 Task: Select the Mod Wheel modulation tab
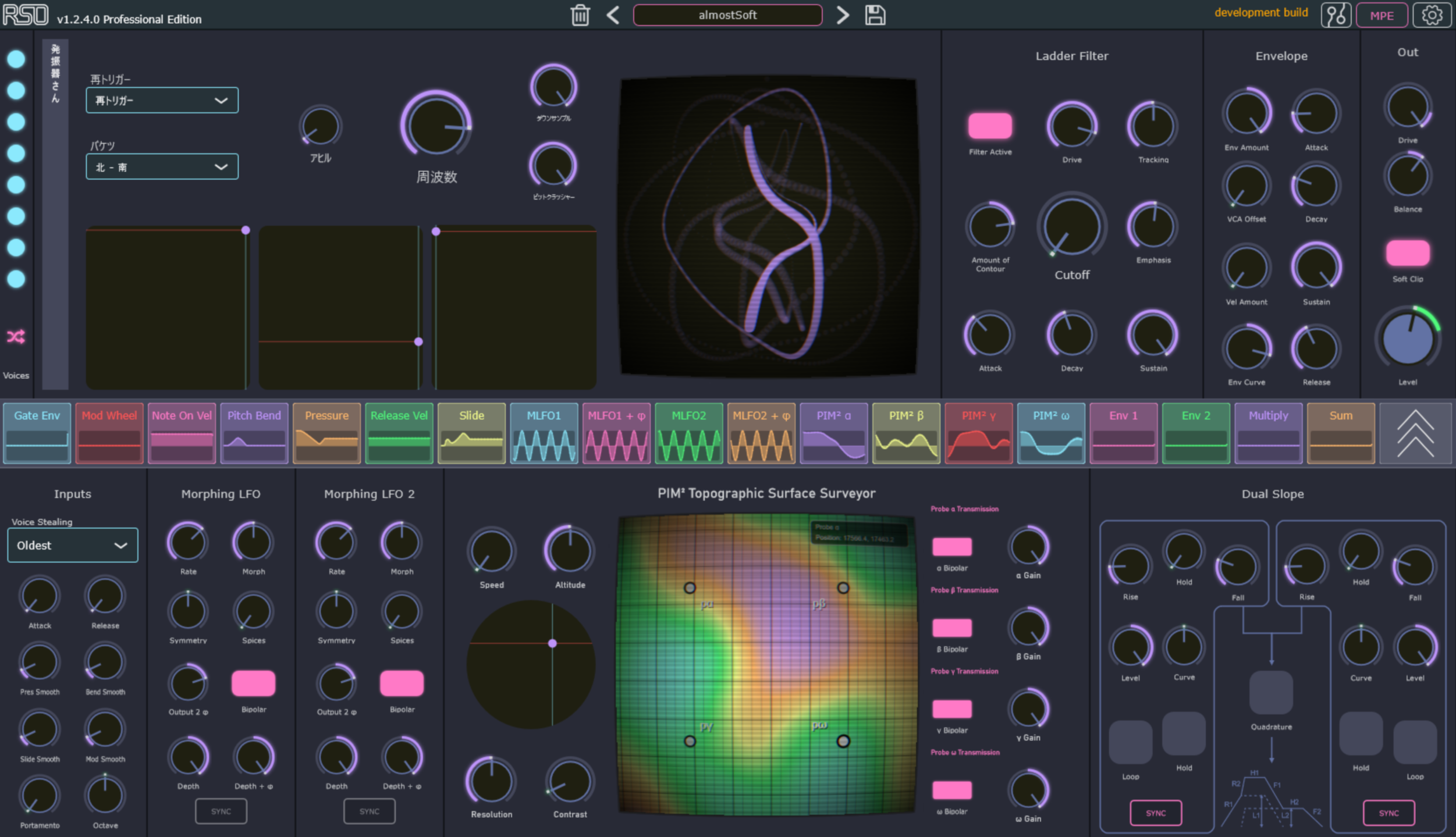109,433
